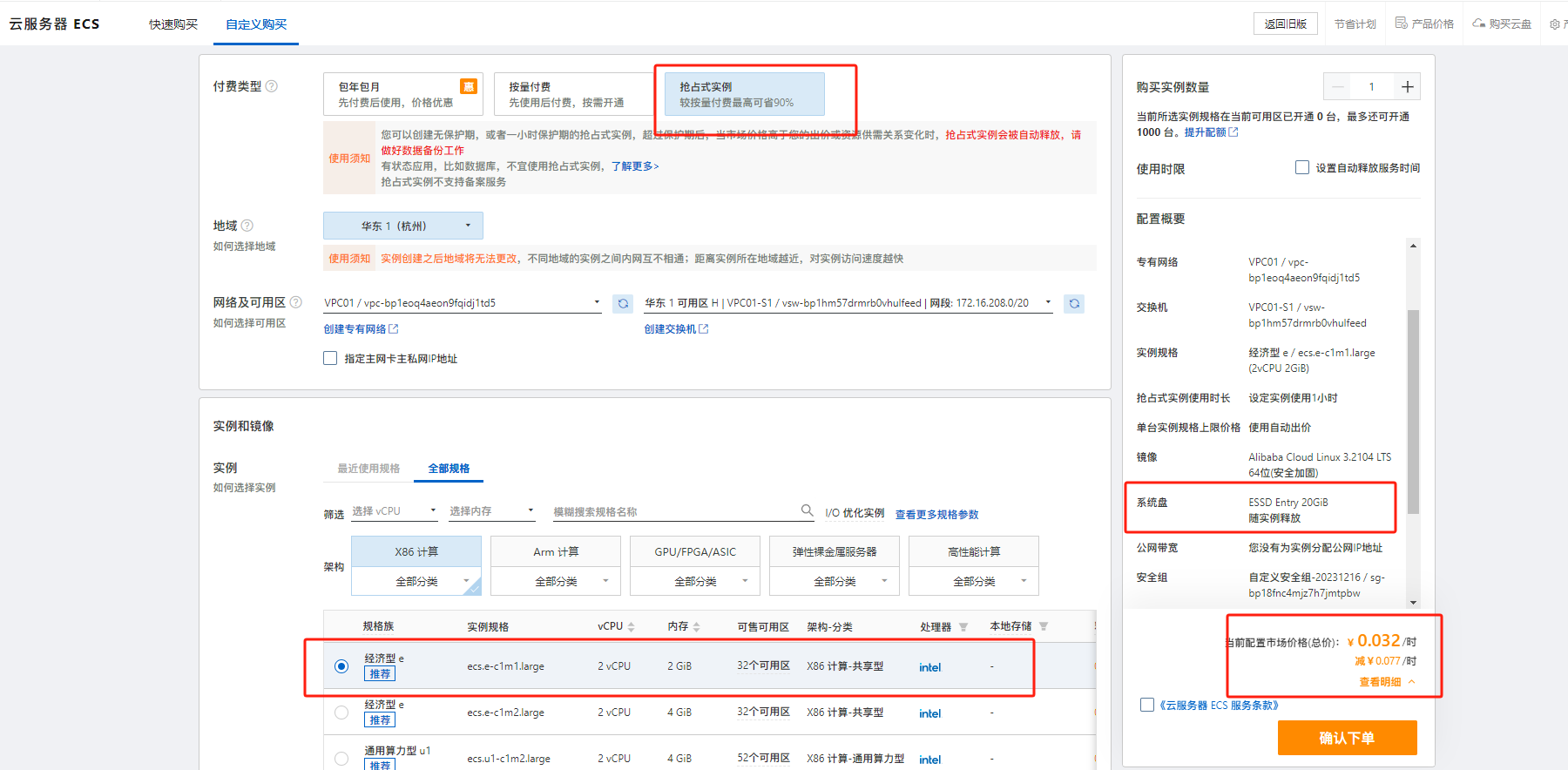Click the 惠 badge on 包年包月
The image size is (1568, 770).
point(469,86)
